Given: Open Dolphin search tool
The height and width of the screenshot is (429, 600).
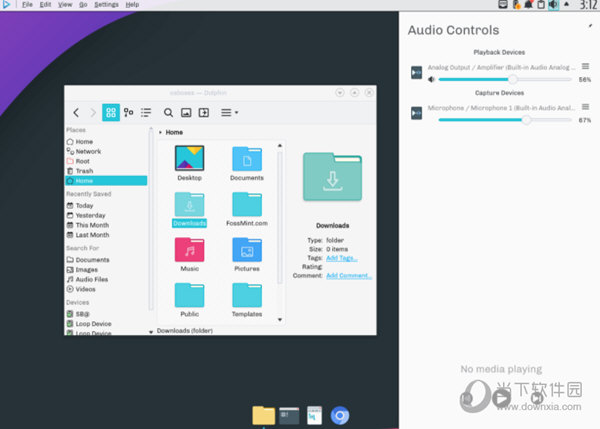Looking at the screenshot, I should click(x=168, y=113).
